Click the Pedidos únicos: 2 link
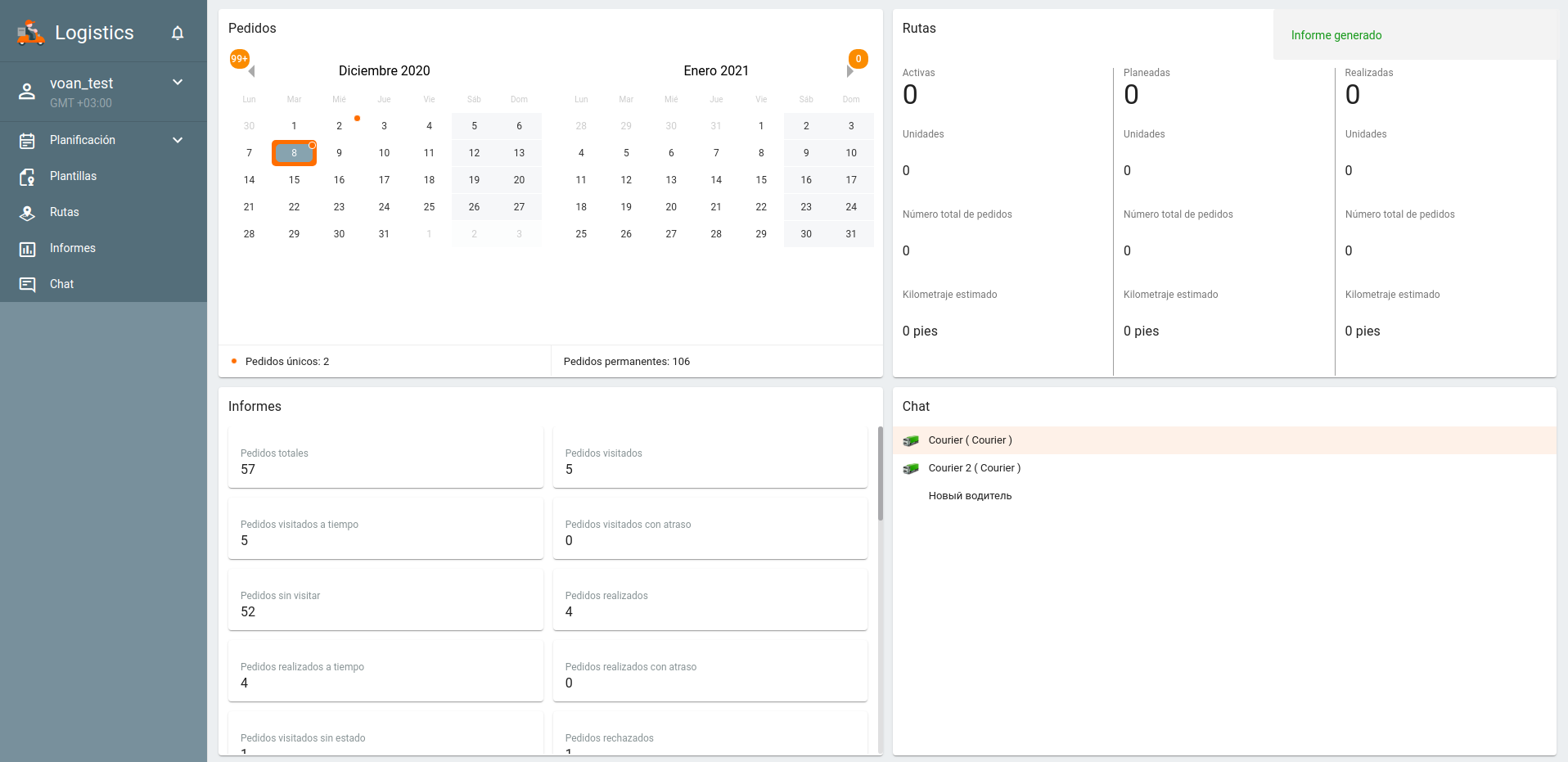 tap(288, 361)
